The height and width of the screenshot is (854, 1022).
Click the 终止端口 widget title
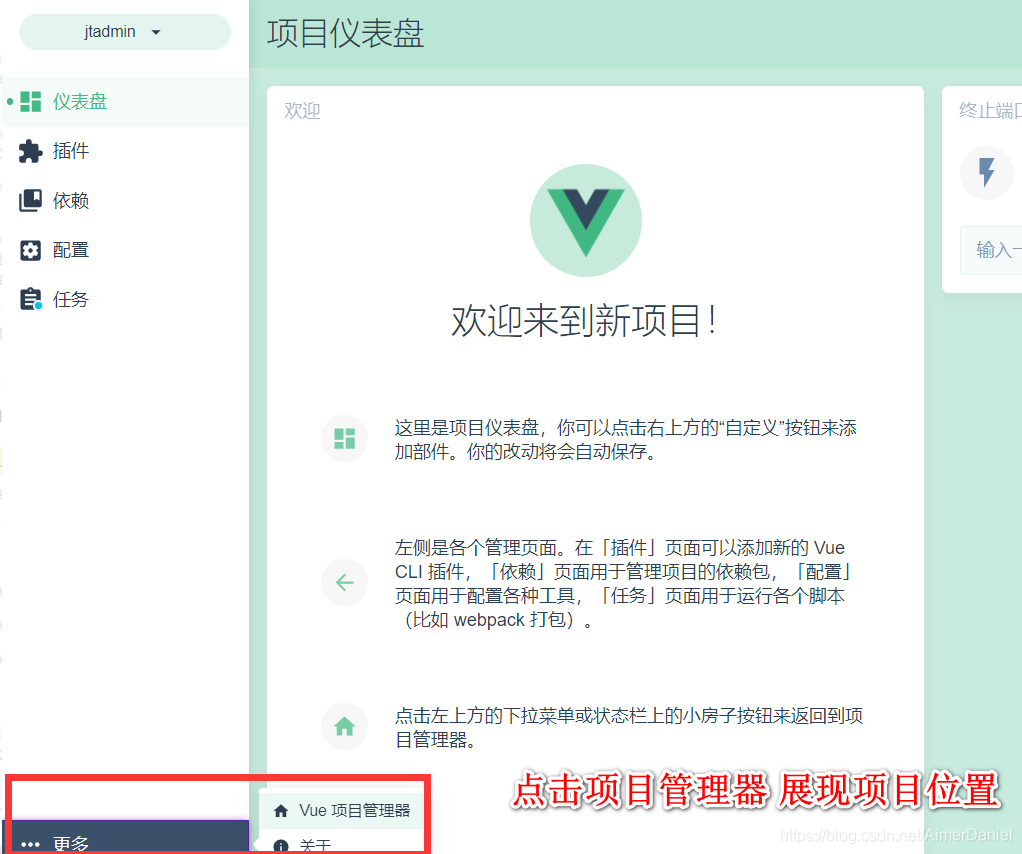990,111
